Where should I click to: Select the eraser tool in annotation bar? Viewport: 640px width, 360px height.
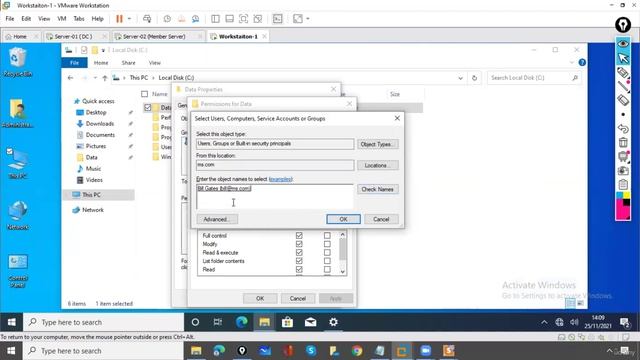[623, 100]
